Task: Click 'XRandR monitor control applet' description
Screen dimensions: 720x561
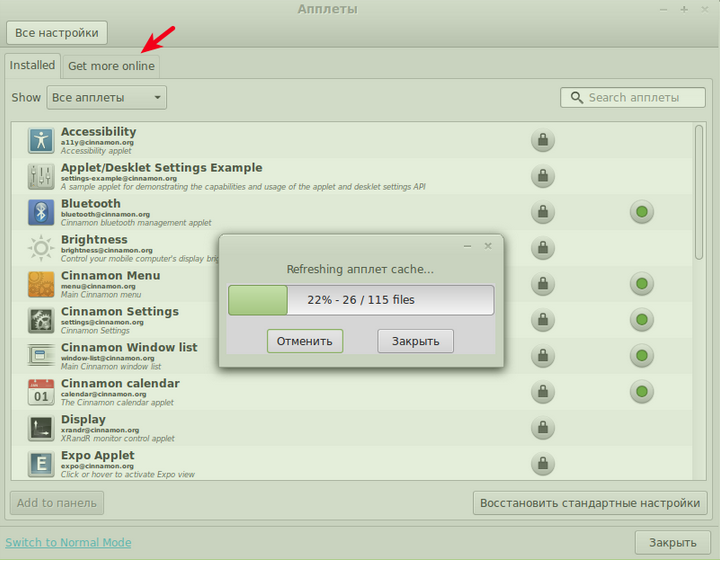Action: pyautogui.click(x=118, y=438)
